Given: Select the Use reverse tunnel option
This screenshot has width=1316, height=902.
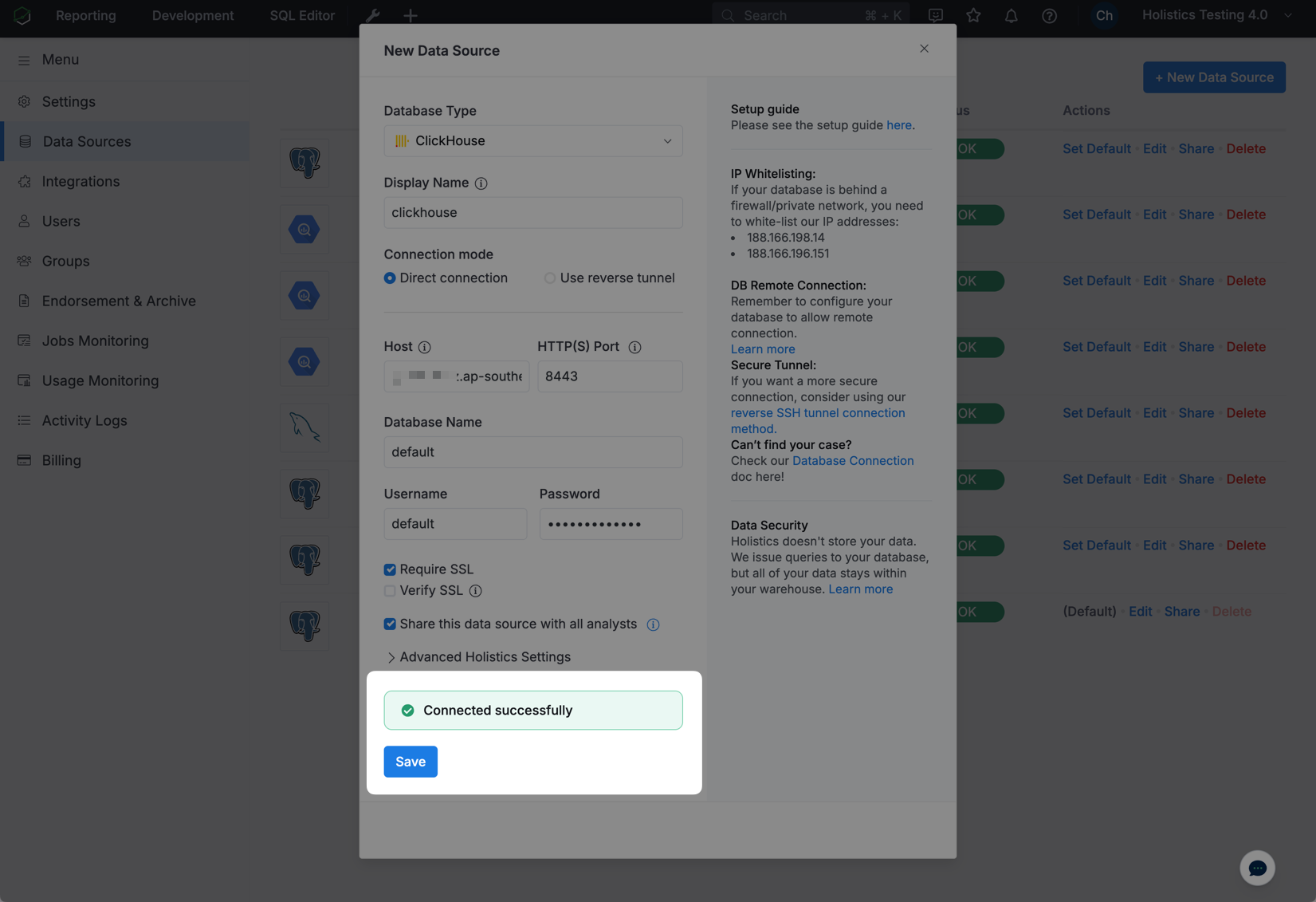Looking at the screenshot, I should tap(550, 278).
